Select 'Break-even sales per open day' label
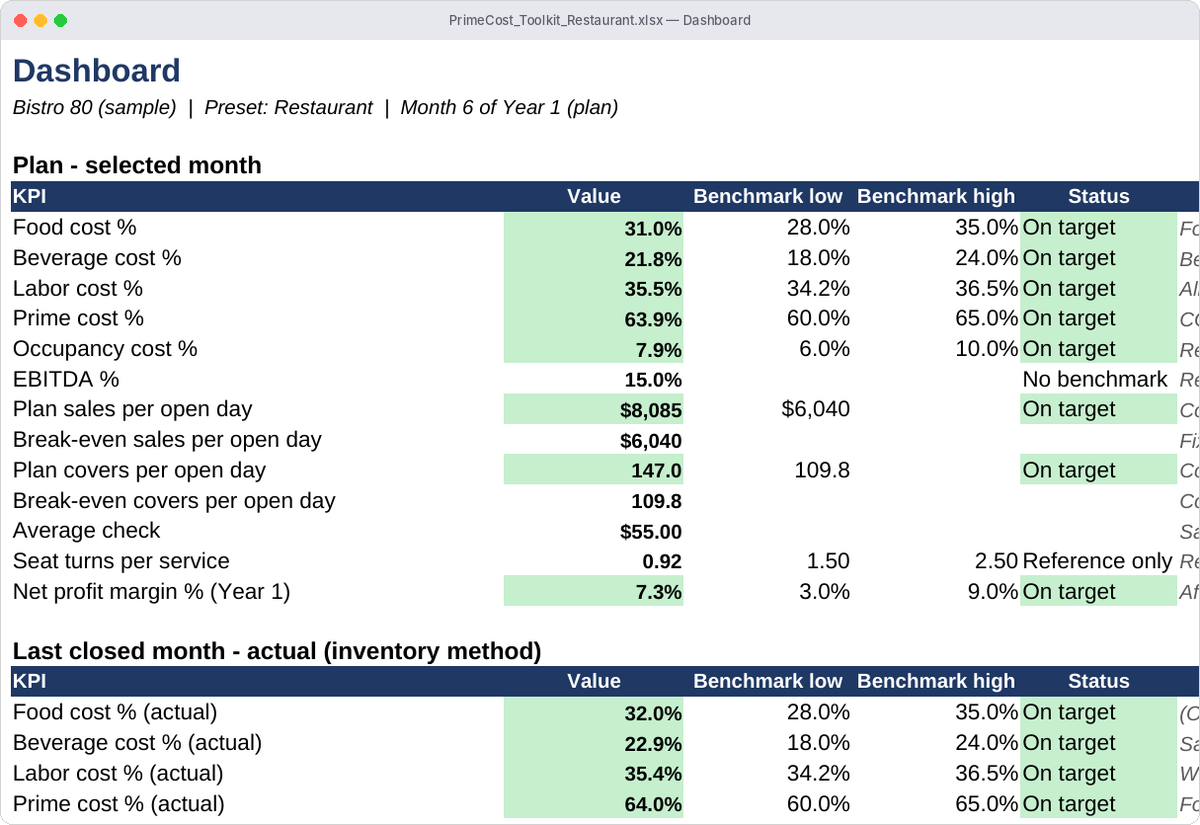 coord(168,440)
